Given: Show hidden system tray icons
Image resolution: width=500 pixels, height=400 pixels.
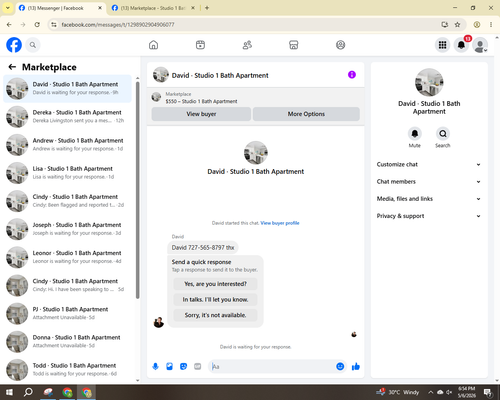Looking at the screenshot, I should (x=430, y=392).
